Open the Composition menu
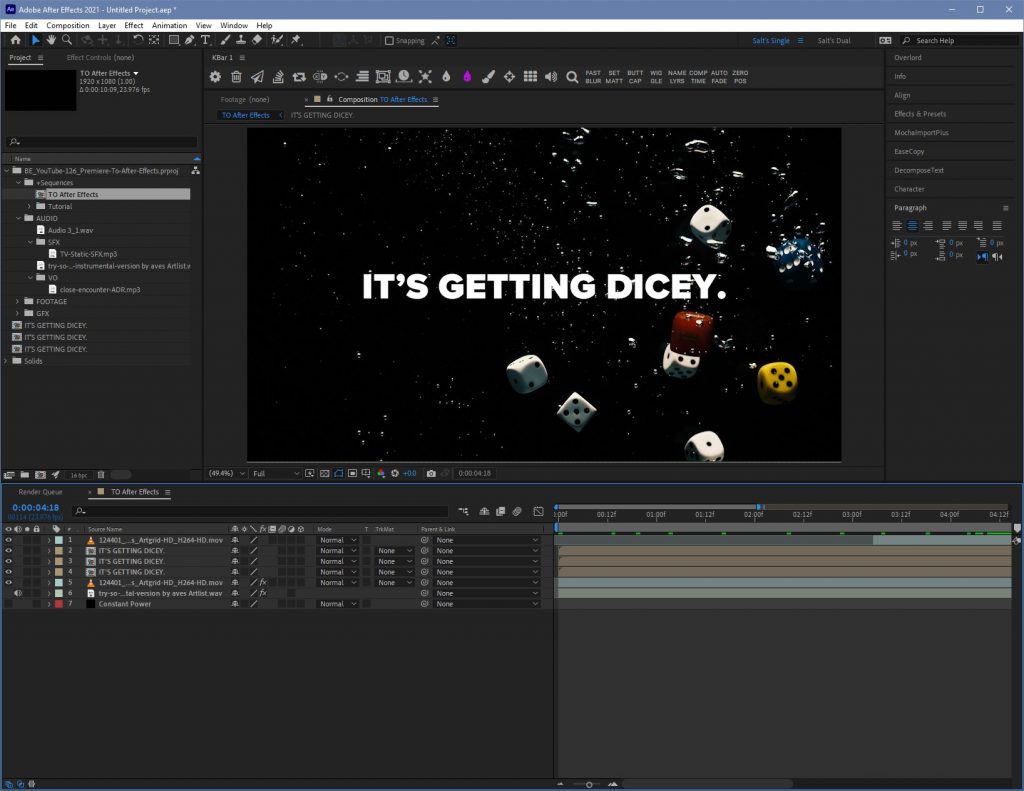Viewport: 1024px width, 791px height. pyautogui.click(x=68, y=25)
